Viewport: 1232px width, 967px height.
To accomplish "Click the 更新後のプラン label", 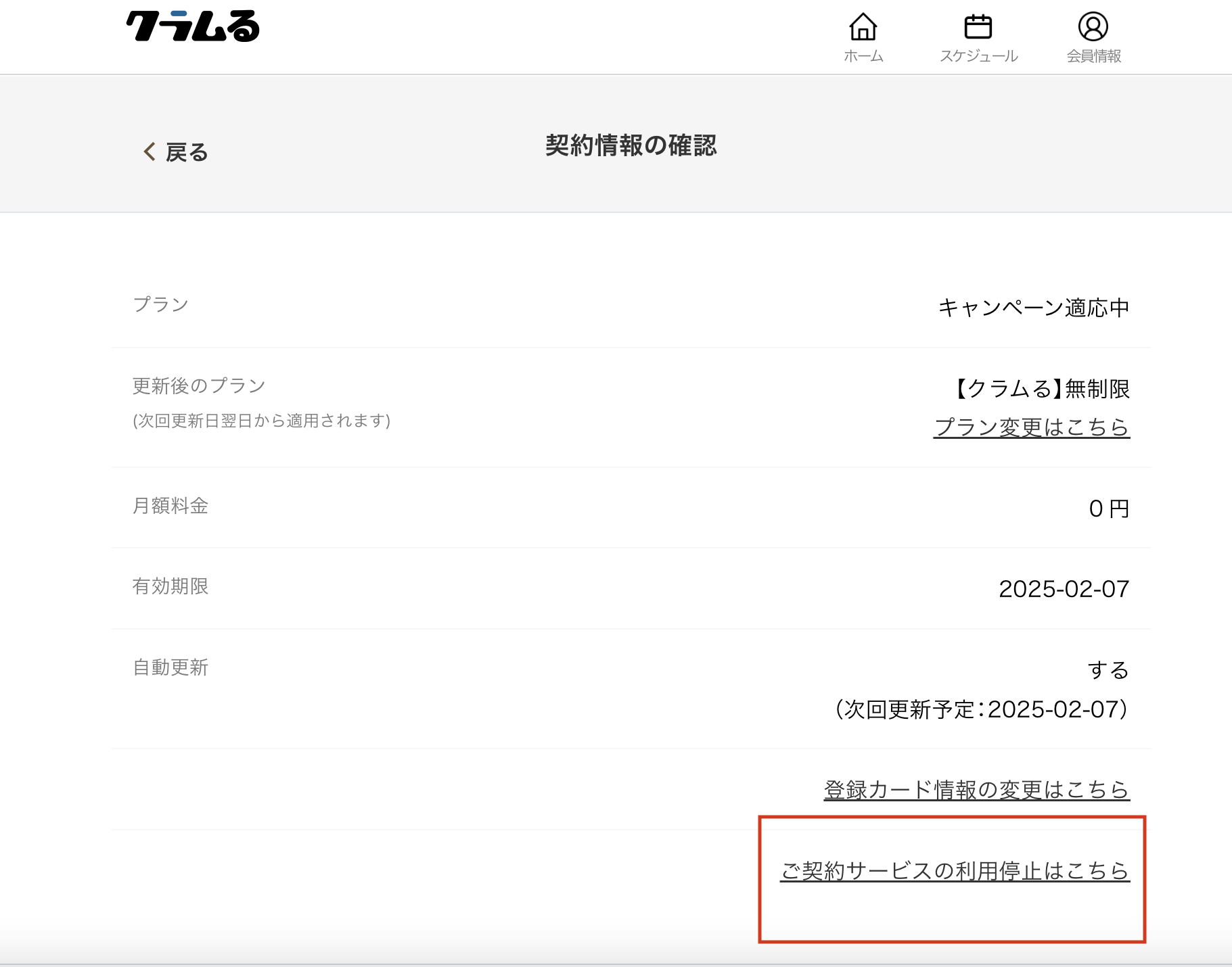I will (199, 386).
